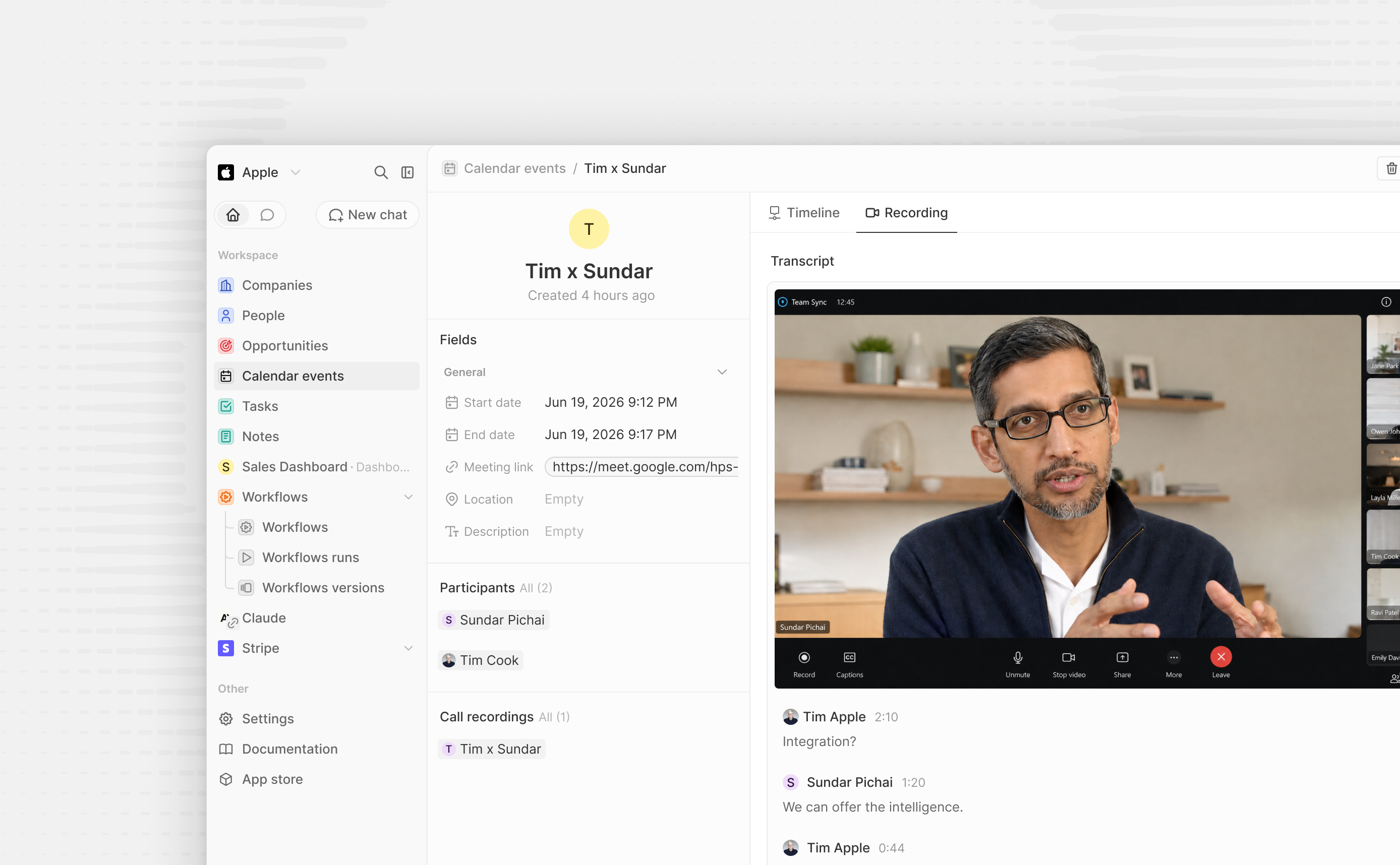Open the search icon in sidebar header
The image size is (1400, 865).
pos(381,172)
